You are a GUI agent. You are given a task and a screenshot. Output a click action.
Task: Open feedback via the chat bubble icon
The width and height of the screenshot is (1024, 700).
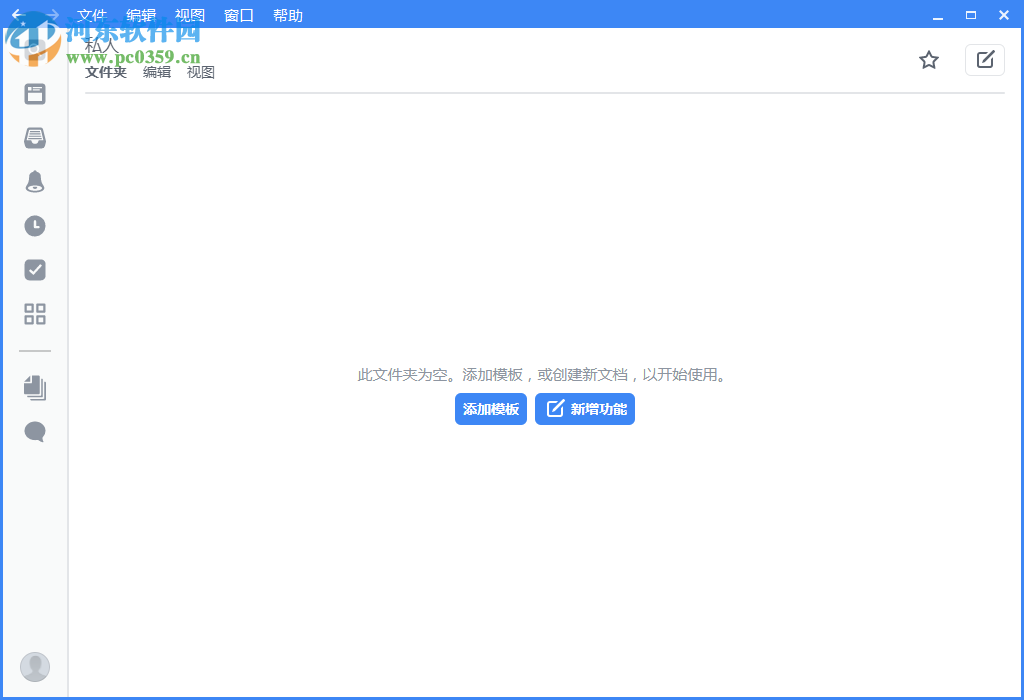[x=34, y=431]
